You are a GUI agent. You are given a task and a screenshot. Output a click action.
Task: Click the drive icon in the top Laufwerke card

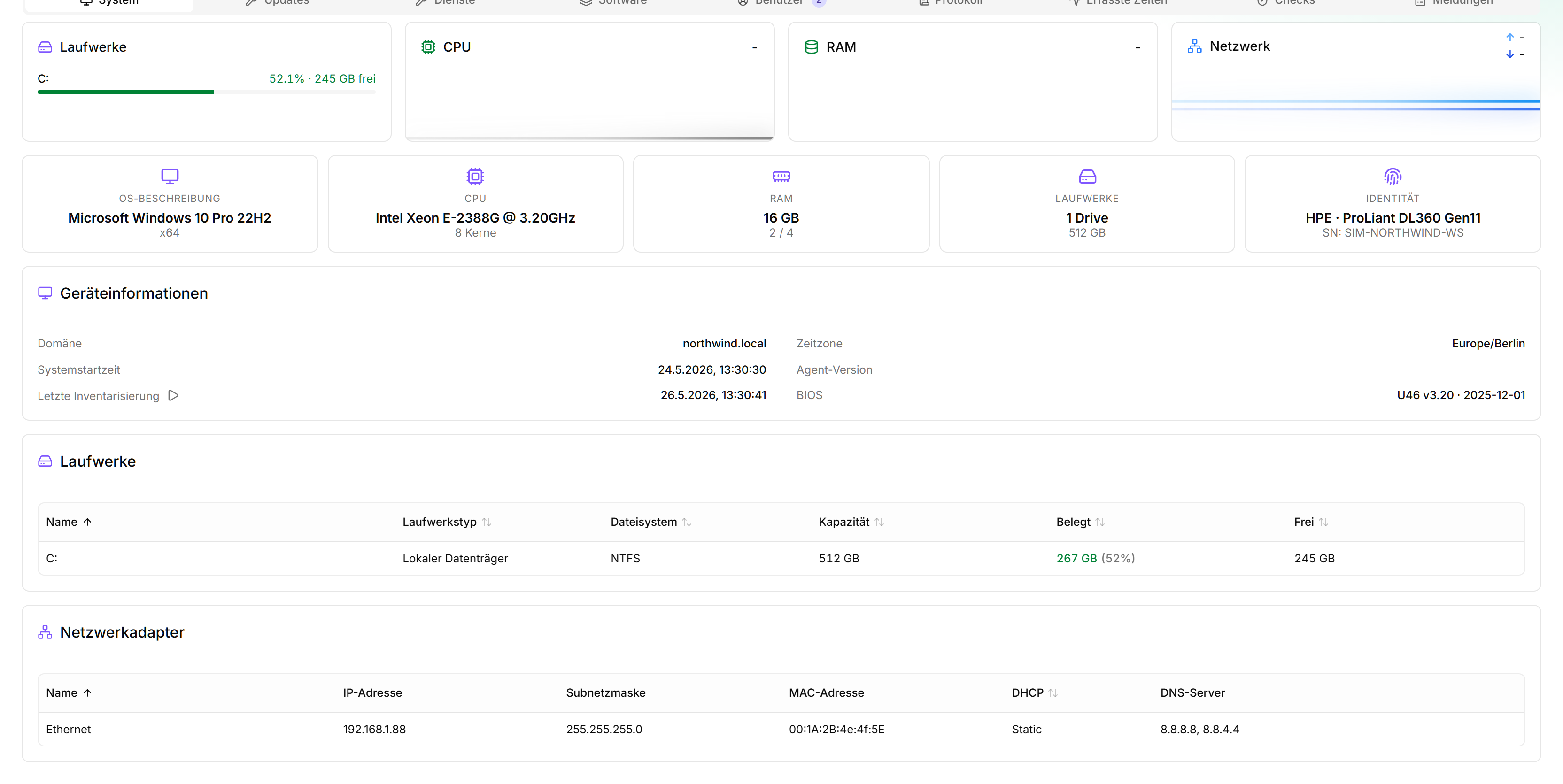coord(45,47)
